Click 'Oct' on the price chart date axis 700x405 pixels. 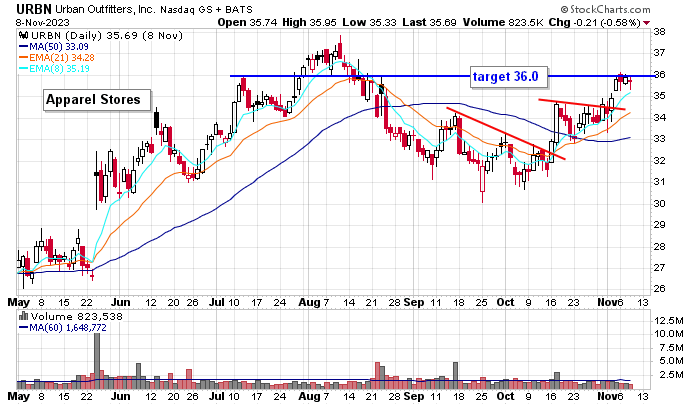click(x=505, y=302)
